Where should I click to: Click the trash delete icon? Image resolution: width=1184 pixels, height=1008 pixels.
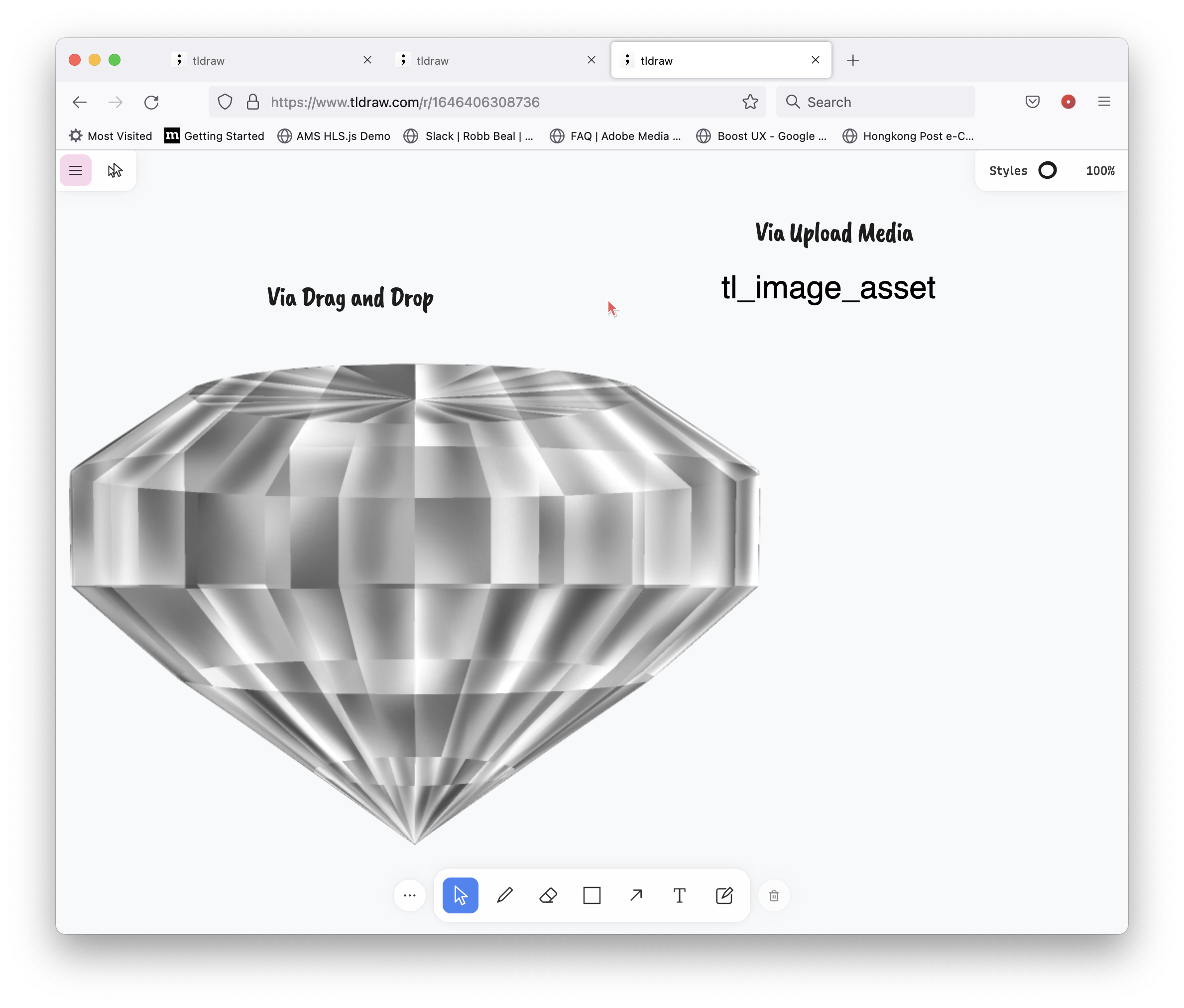(x=774, y=896)
